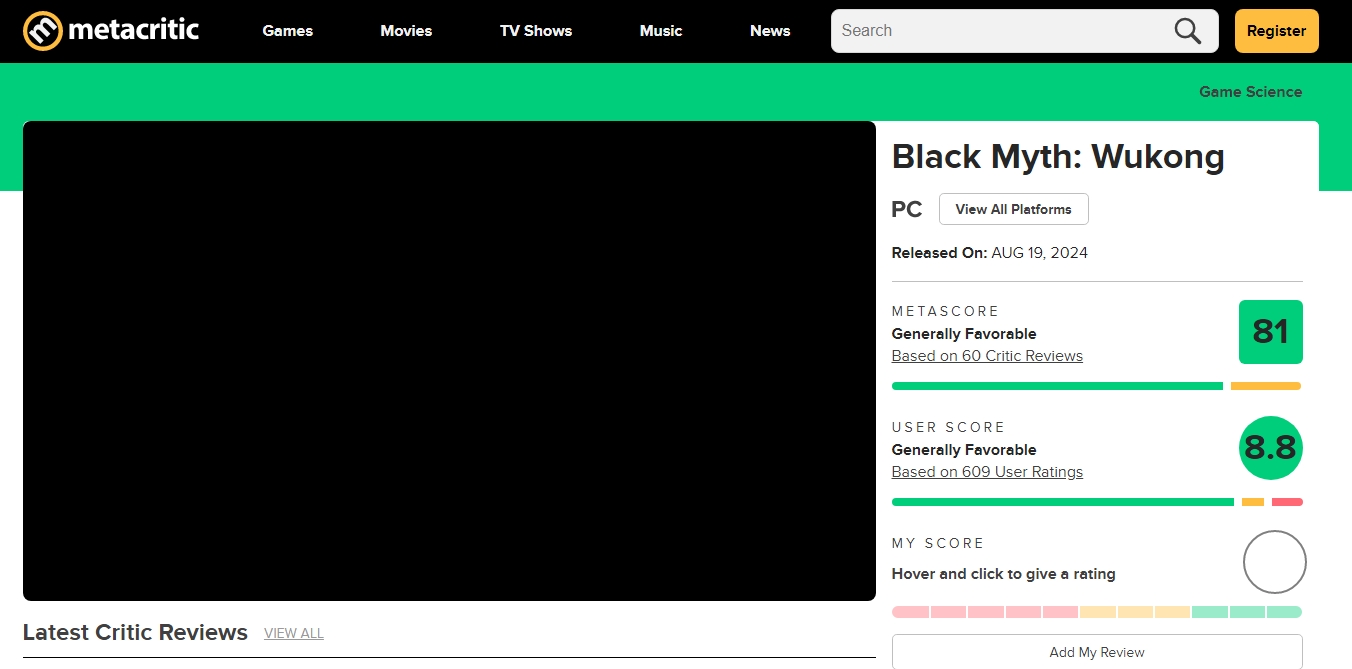Click the black video player area
The width and height of the screenshot is (1352, 669).
(449, 361)
